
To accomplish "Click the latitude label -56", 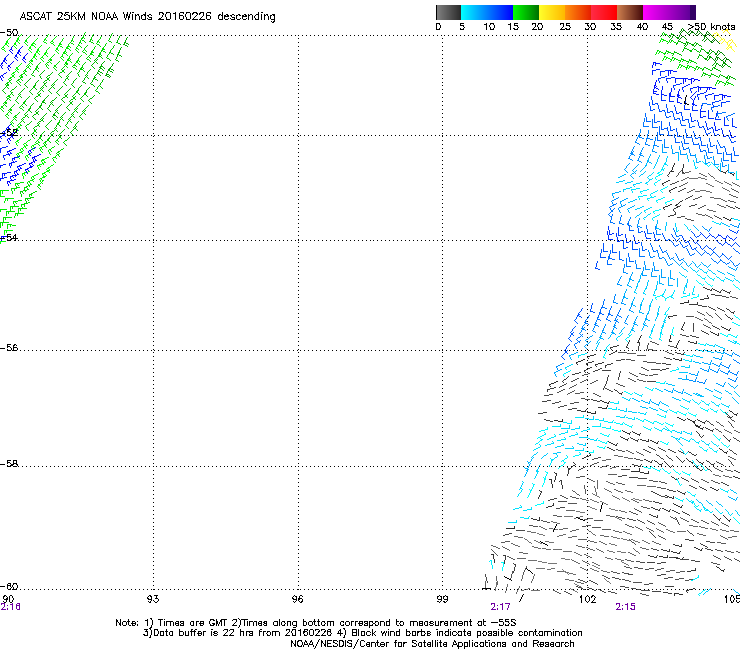I will (x=9, y=348).
